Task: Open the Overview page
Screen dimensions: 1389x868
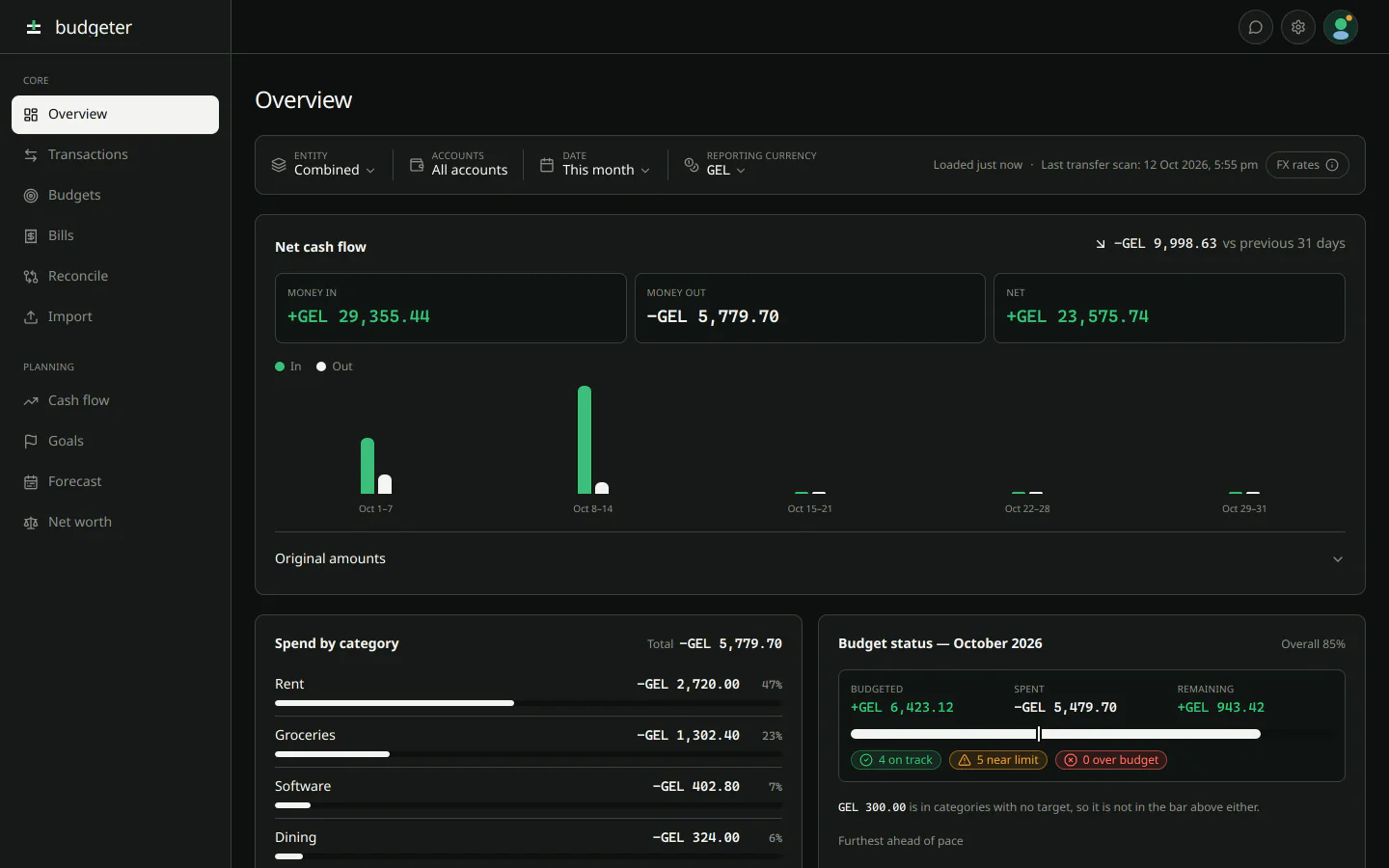Action: coord(115,115)
